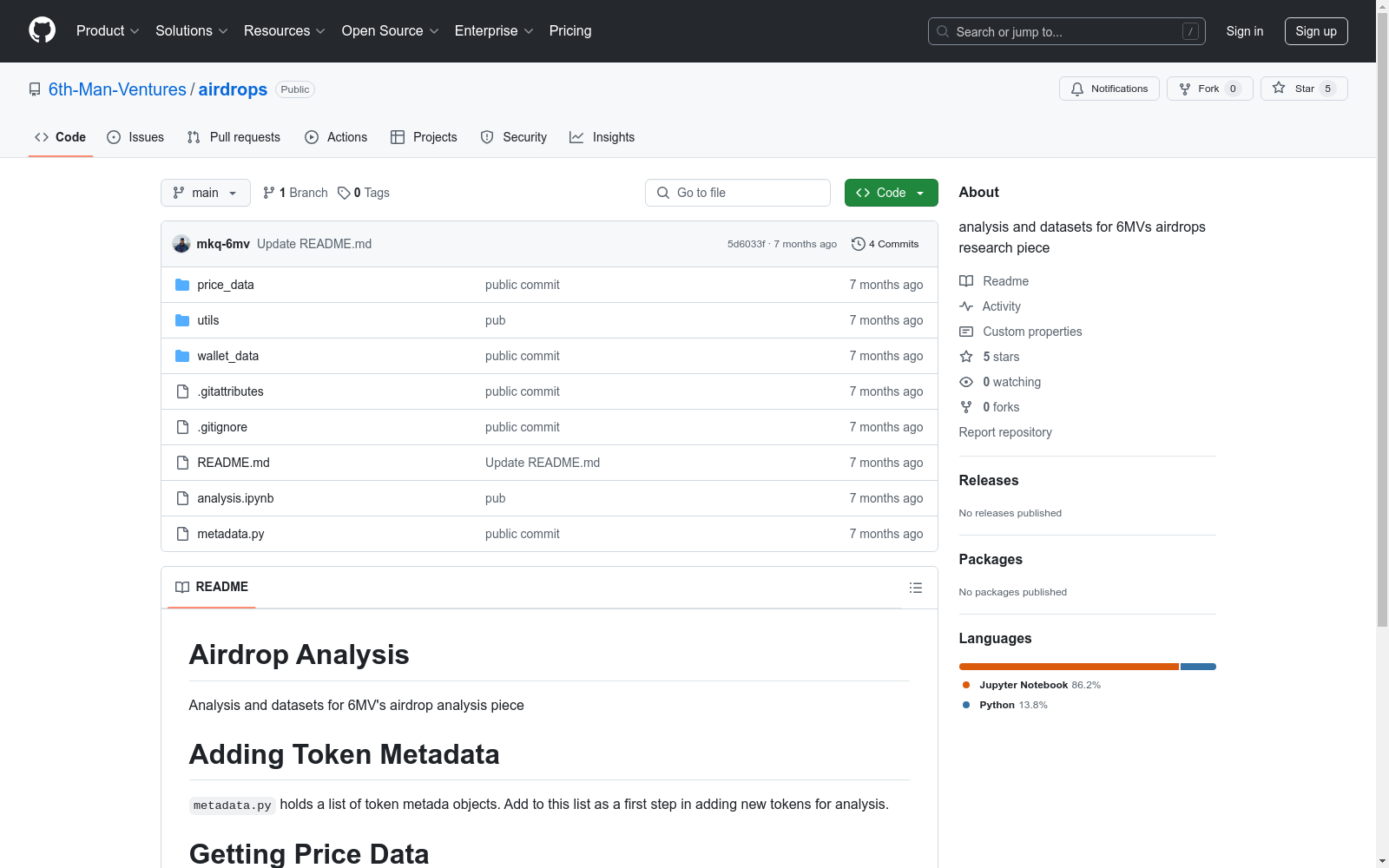Image resolution: width=1389 pixels, height=868 pixels.
Task: Open the 4 Commits history link
Action: pos(885,244)
